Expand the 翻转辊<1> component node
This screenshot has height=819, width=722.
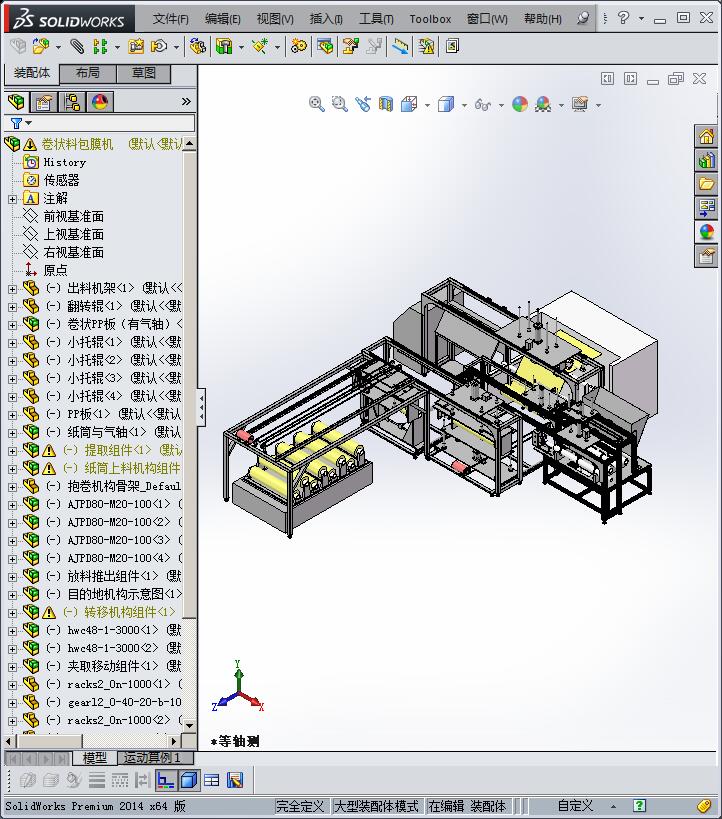13,307
